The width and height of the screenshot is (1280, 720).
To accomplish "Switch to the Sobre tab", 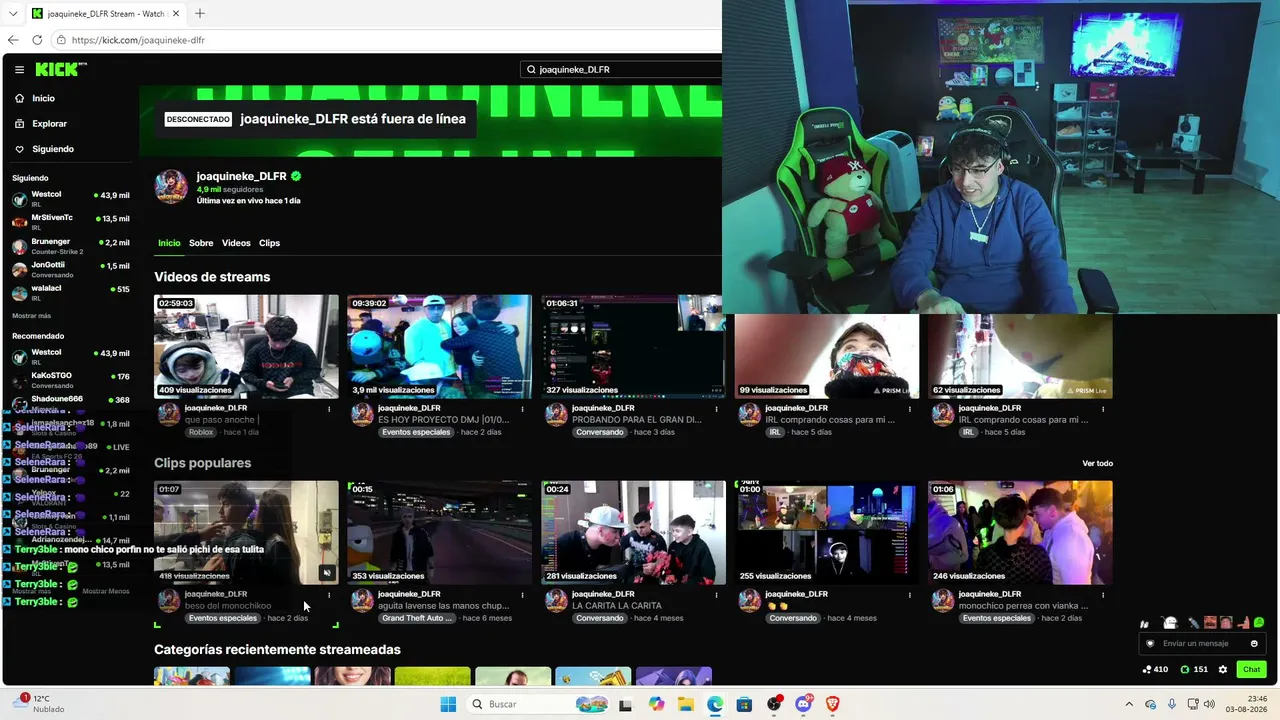I will click(x=201, y=243).
